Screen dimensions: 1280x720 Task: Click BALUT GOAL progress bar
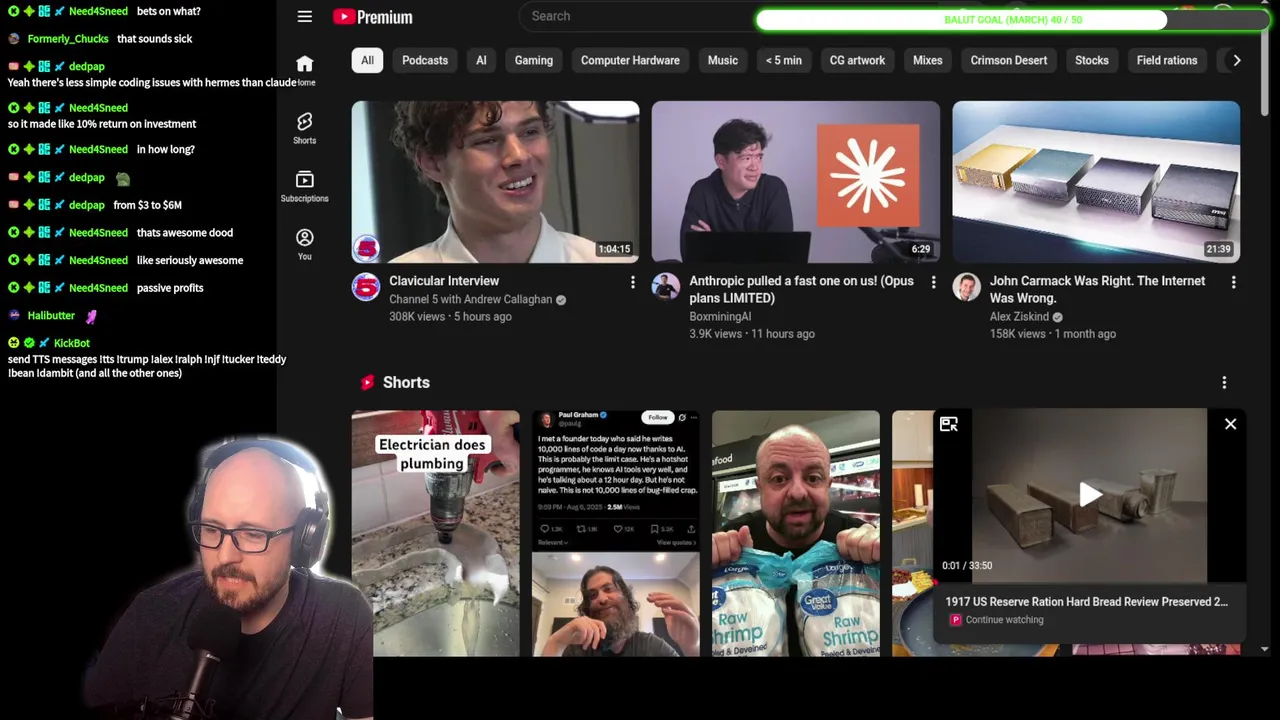click(x=1012, y=20)
